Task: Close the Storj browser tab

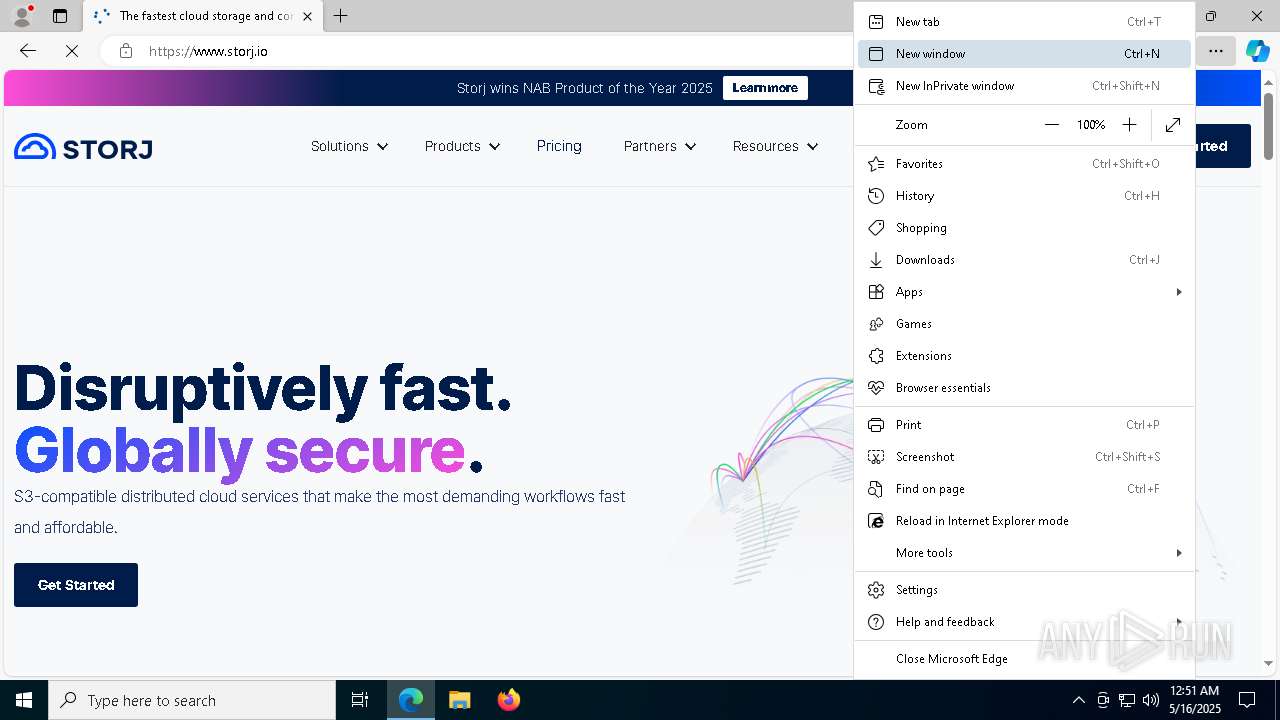Action: (307, 16)
